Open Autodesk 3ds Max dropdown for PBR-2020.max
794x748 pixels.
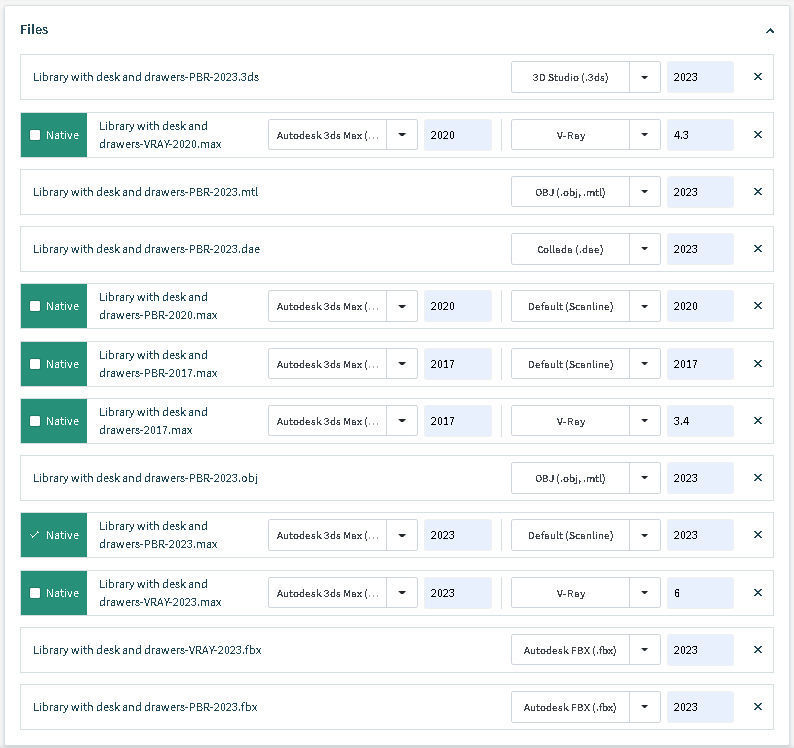click(402, 306)
